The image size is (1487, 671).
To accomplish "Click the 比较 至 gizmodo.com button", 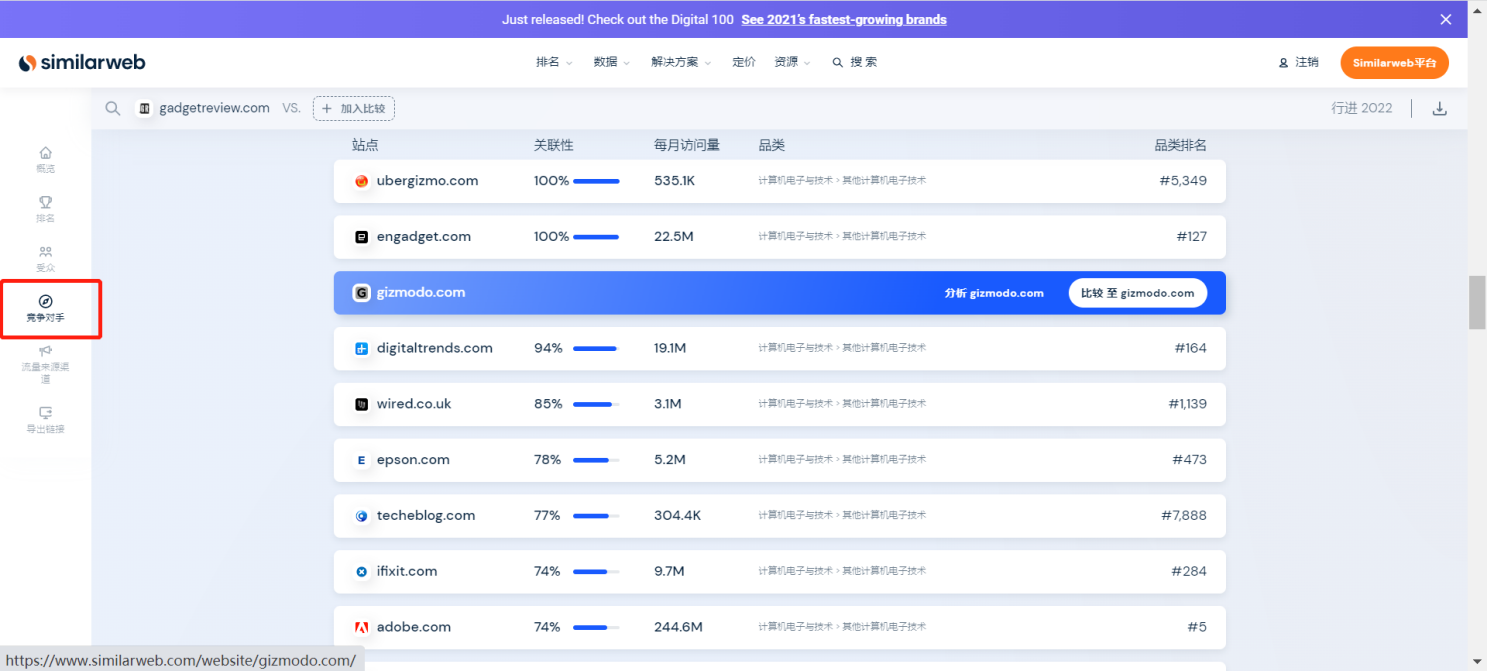I will click(x=1137, y=293).
